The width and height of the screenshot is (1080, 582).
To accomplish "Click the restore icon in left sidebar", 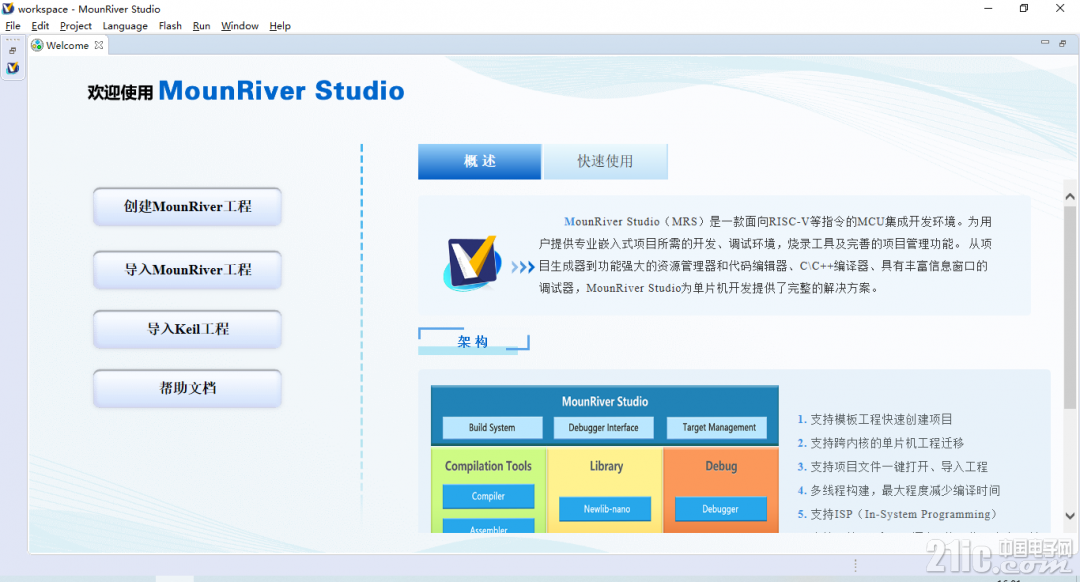I will (x=12, y=51).
